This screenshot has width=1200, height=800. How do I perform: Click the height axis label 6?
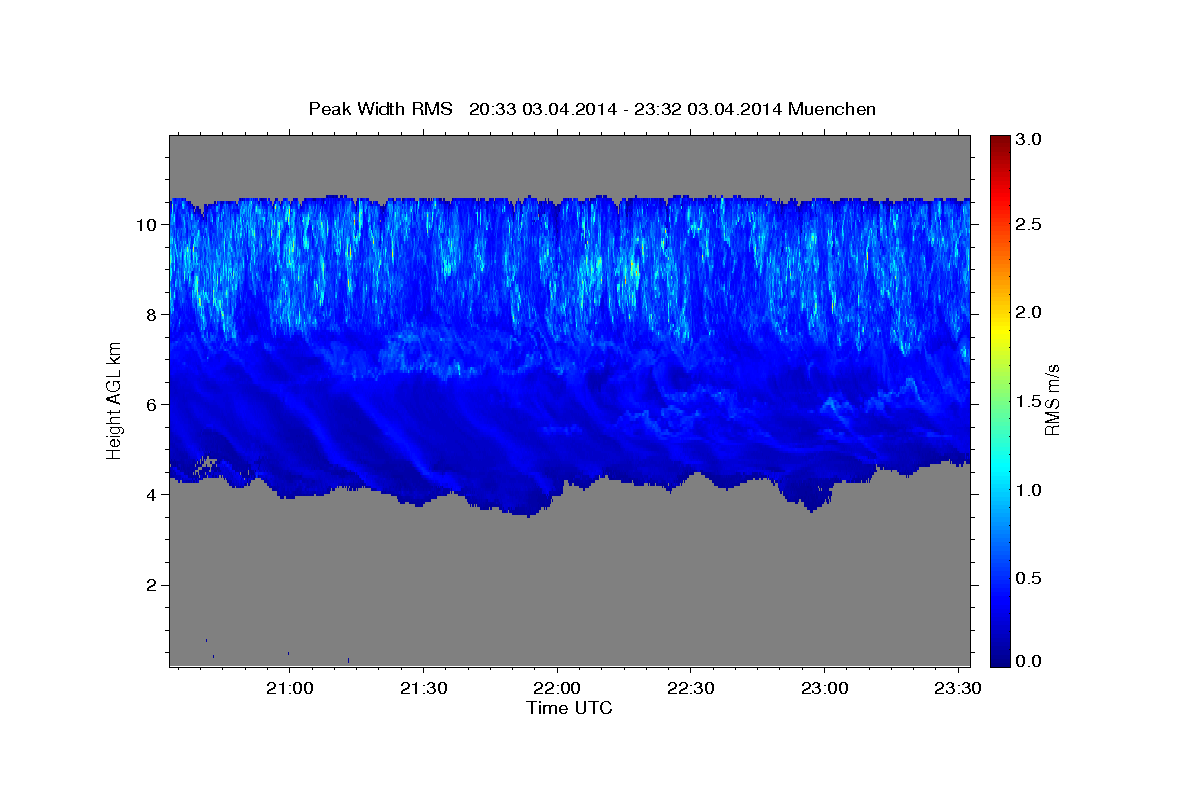pyautogui.click(x=153, y=404)
